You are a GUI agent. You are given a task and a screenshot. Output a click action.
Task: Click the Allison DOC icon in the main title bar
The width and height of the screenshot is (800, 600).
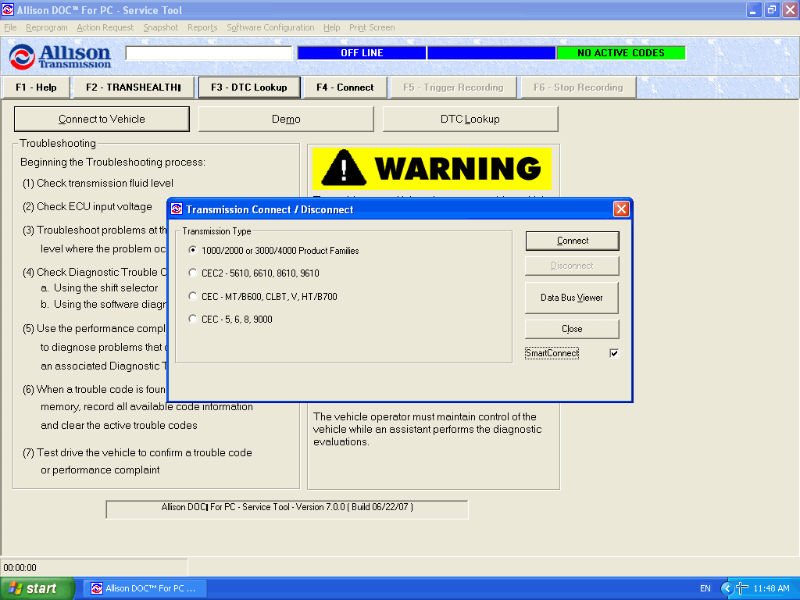coord(8,10)
